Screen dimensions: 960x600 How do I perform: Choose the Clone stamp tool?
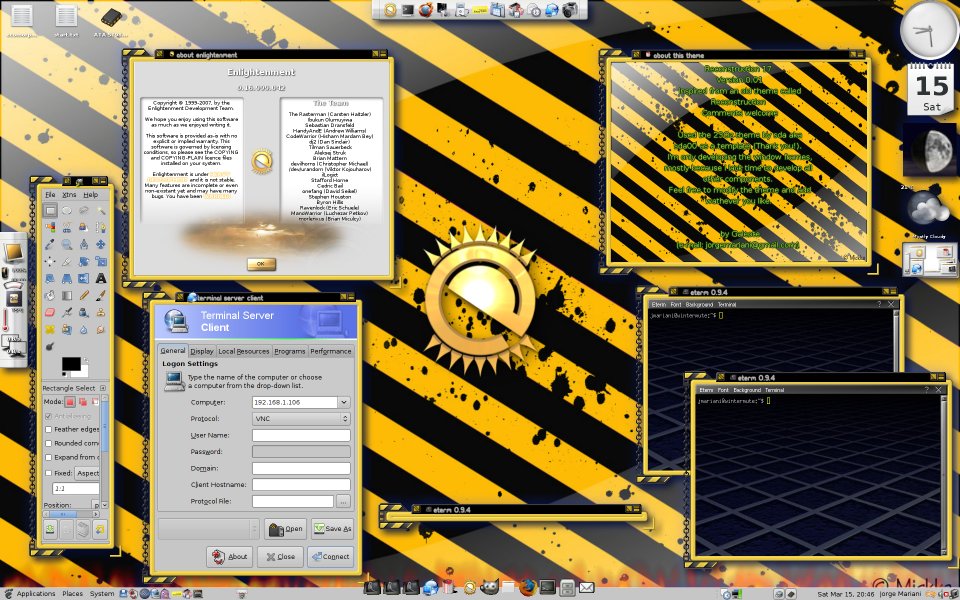click(101, 312)
